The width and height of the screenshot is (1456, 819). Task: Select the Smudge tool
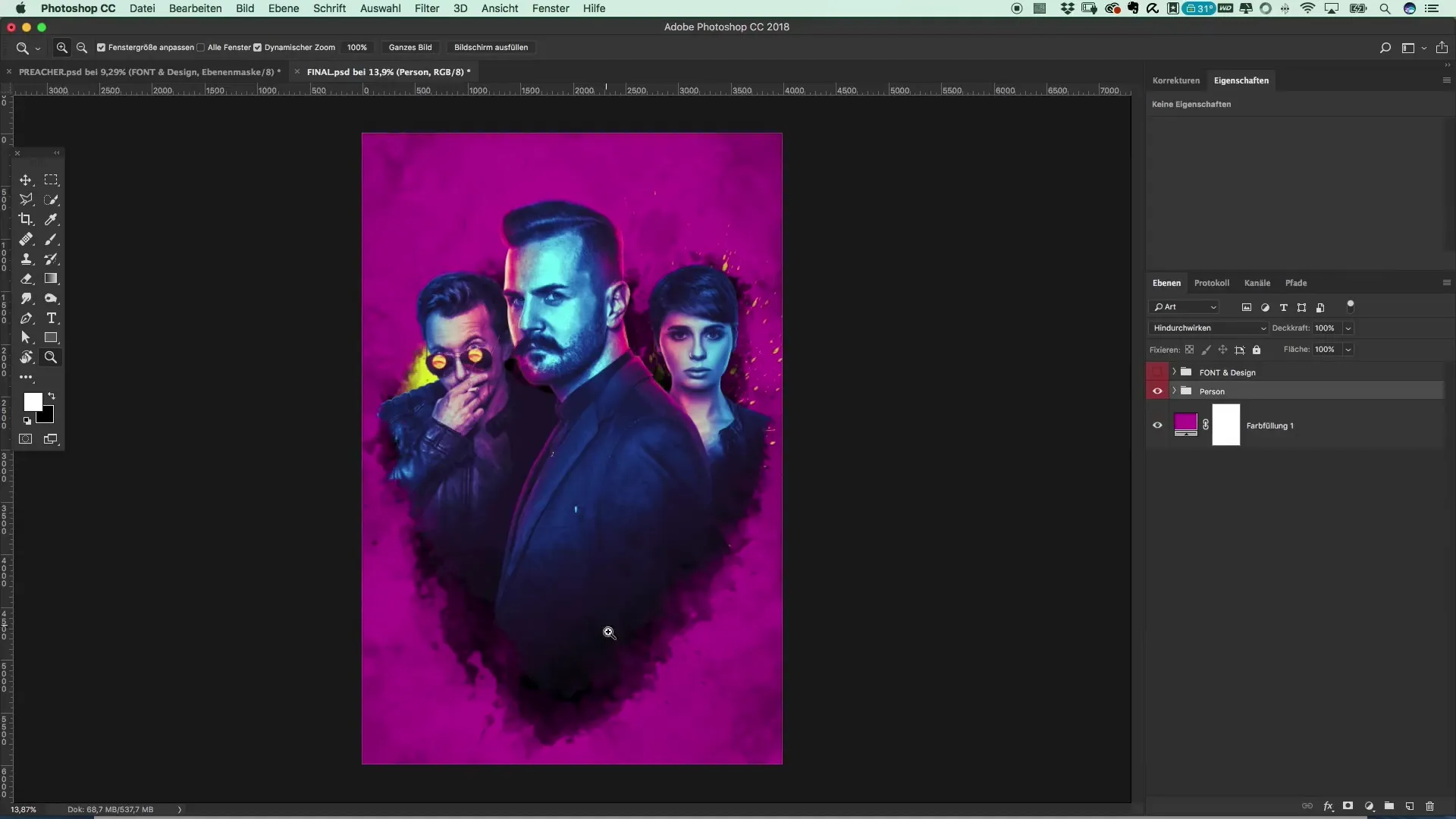pos(26,298)
